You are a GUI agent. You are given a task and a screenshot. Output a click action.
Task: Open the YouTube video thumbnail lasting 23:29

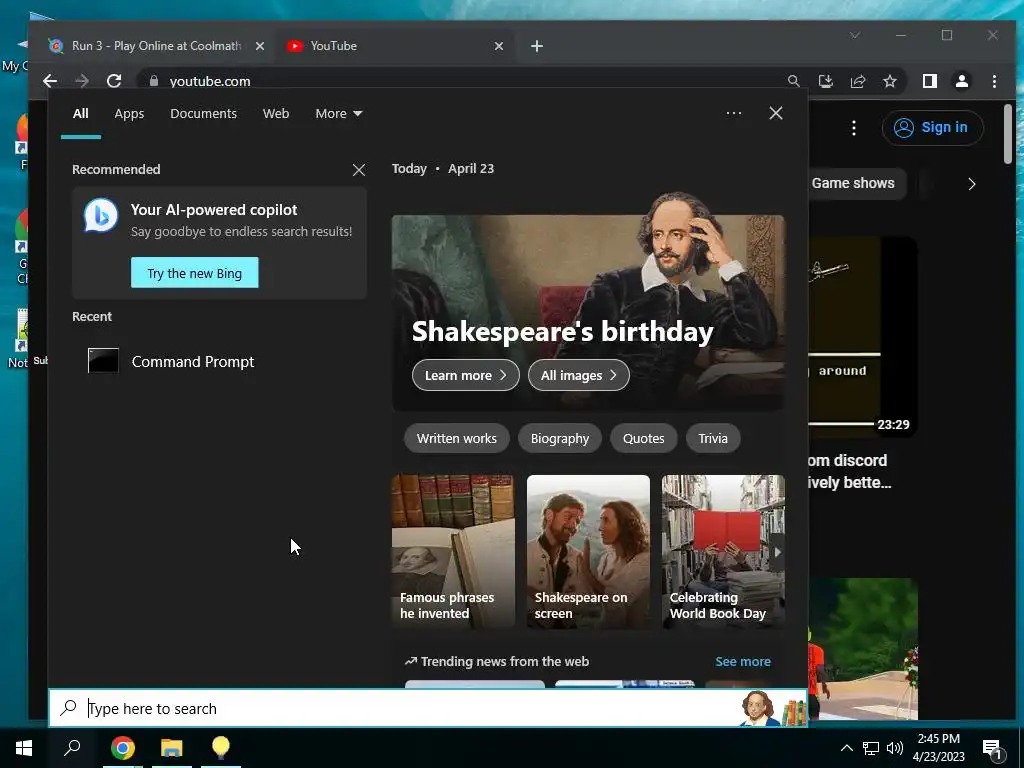[863, 337]
